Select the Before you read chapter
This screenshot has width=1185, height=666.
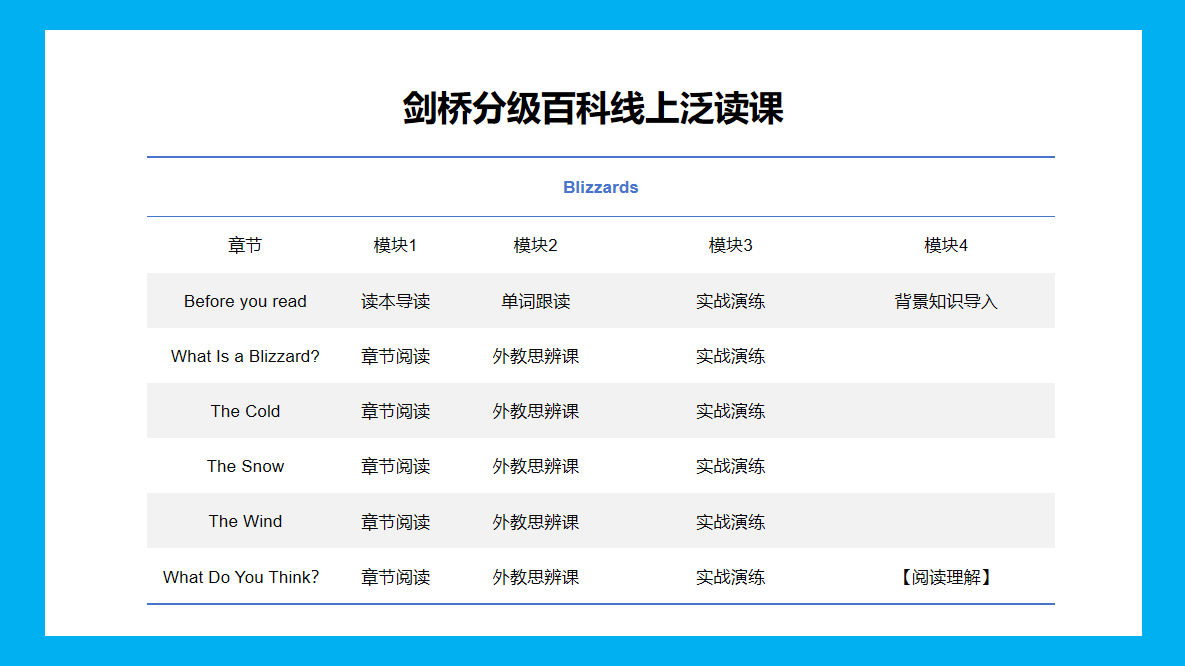pyautogui.click(x=245, y=300)
